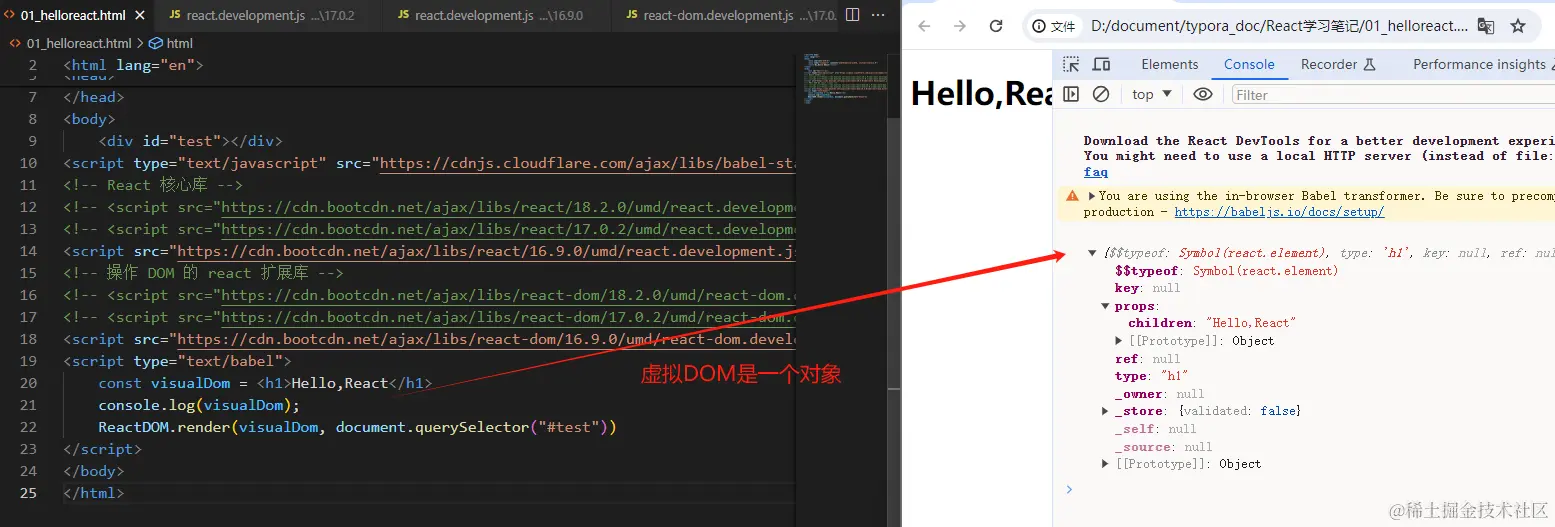Switch to react.development.js 17.0.2 editor tab

click(263, 16)
